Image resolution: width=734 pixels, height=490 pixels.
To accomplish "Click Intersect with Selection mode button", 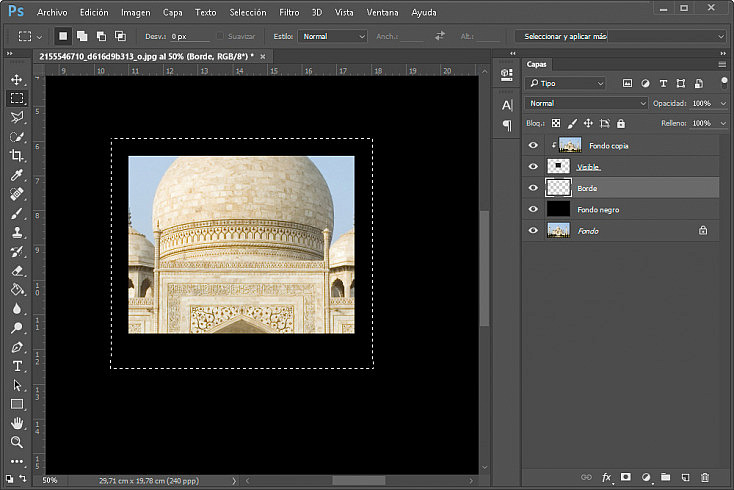I will pyautogui.click(x=120, y=36).
